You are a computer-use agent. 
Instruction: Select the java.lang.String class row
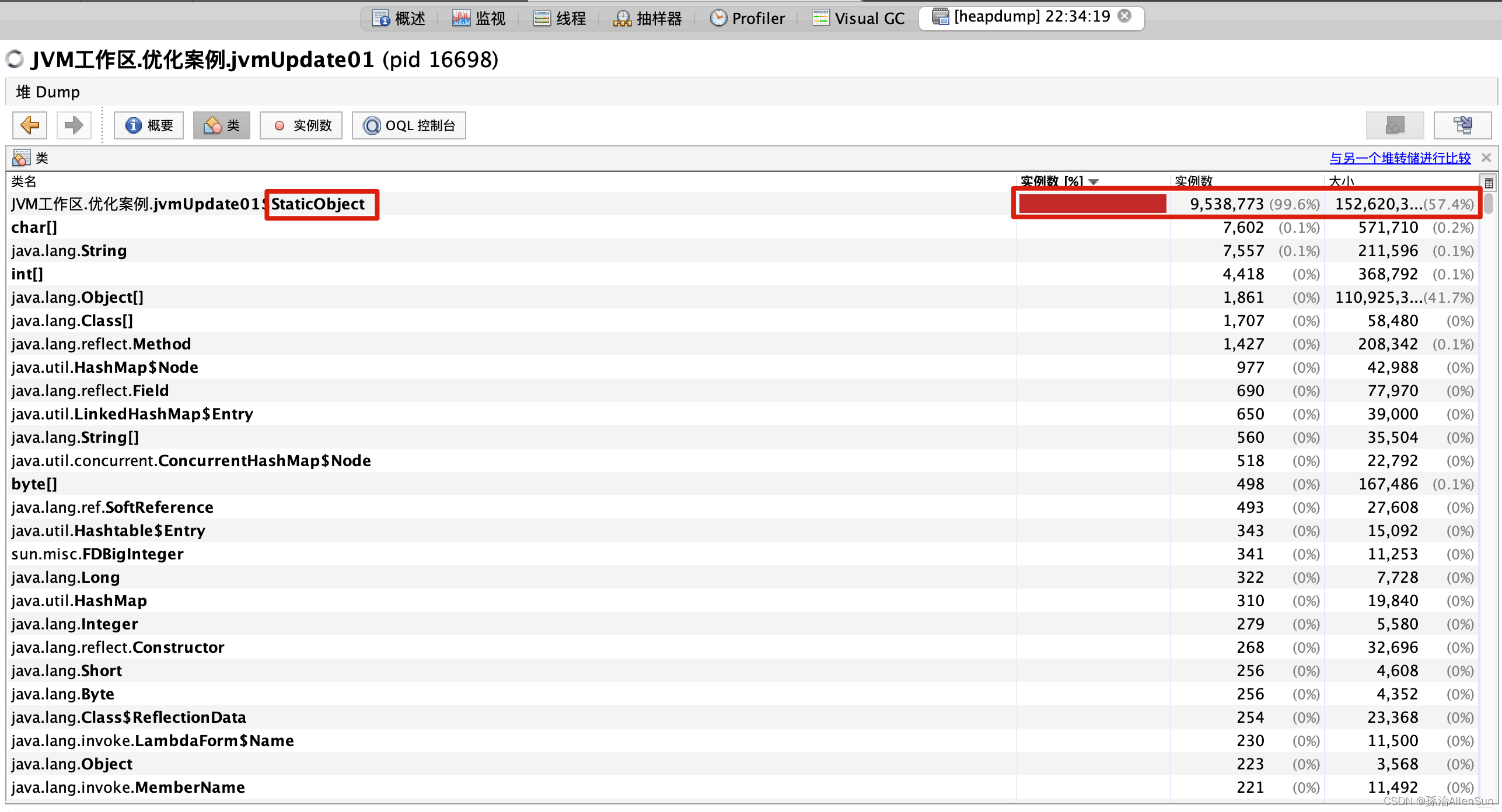tap(68, 250)
